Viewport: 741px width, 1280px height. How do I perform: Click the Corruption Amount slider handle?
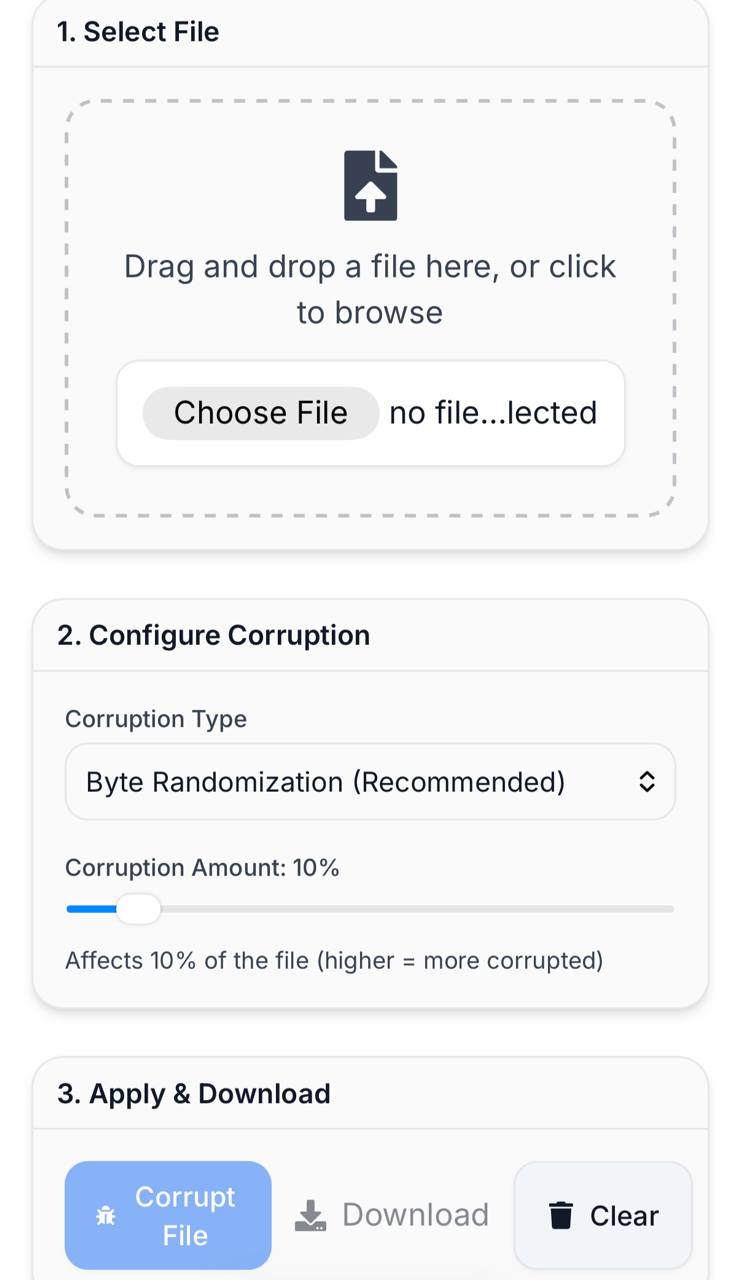[x=138, y=909]
